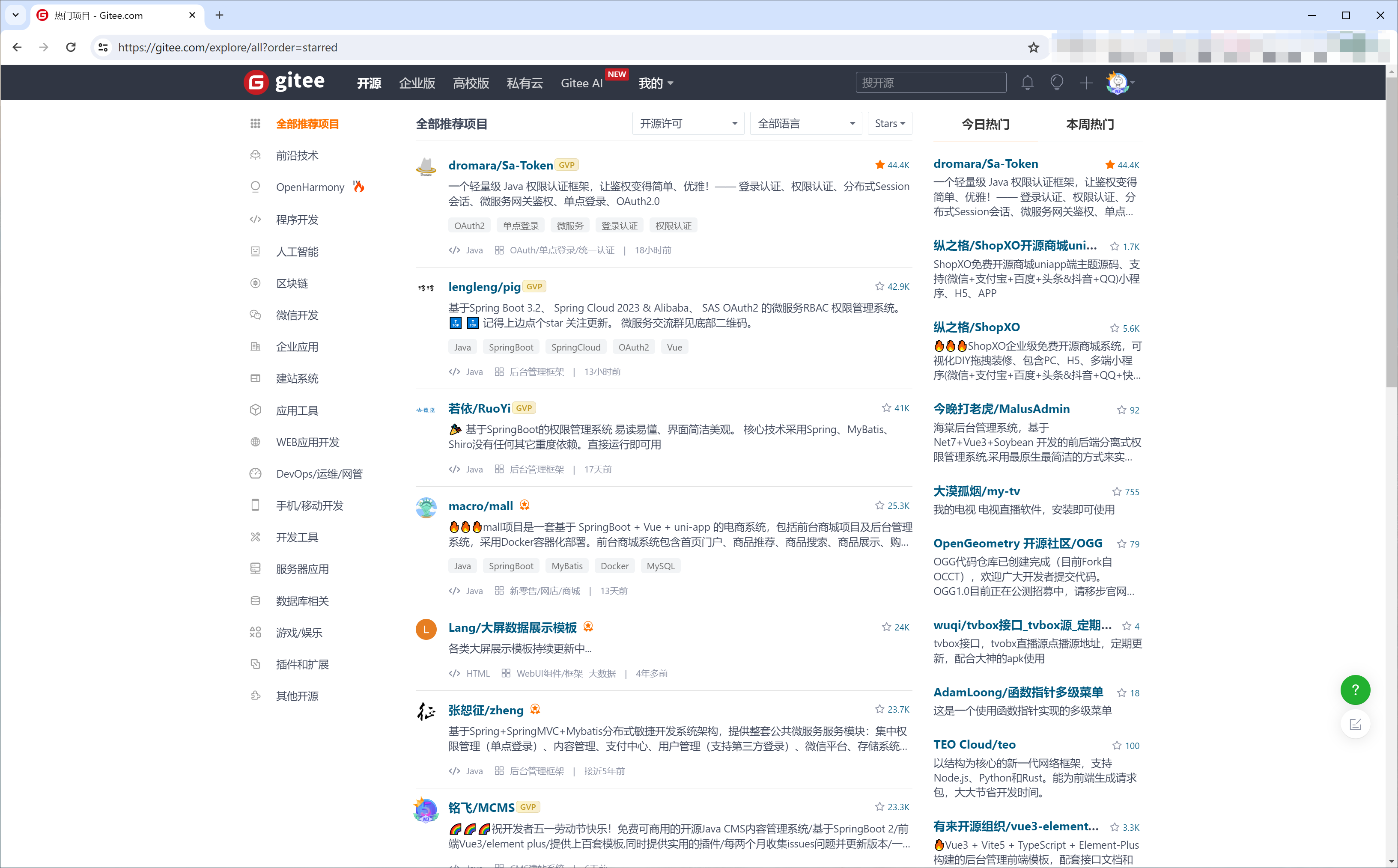
Task: Open the 企业版 nav item
Action: click(417, 83)
